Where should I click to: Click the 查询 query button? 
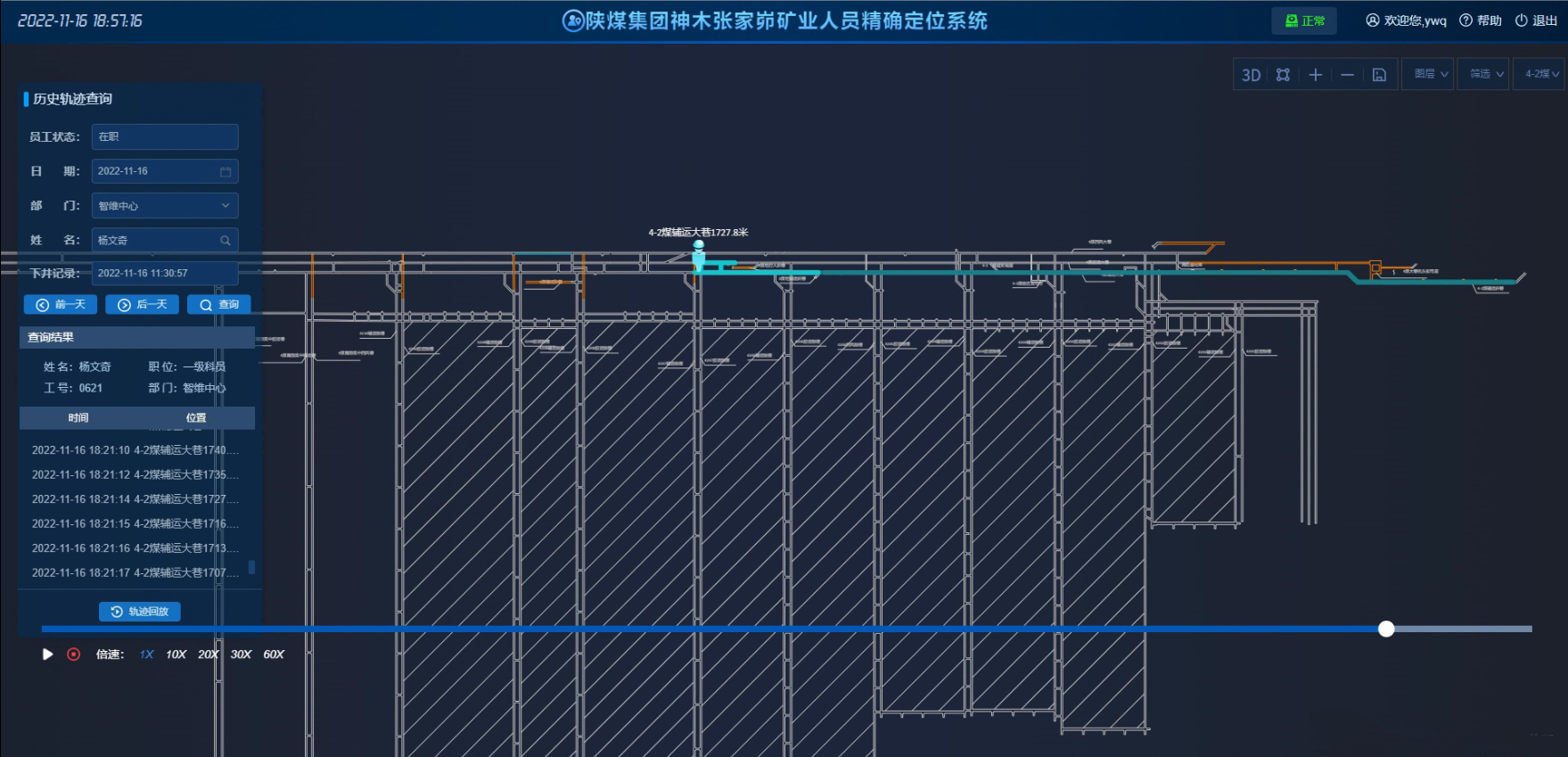pyautogui.click(x=219, y=305)
